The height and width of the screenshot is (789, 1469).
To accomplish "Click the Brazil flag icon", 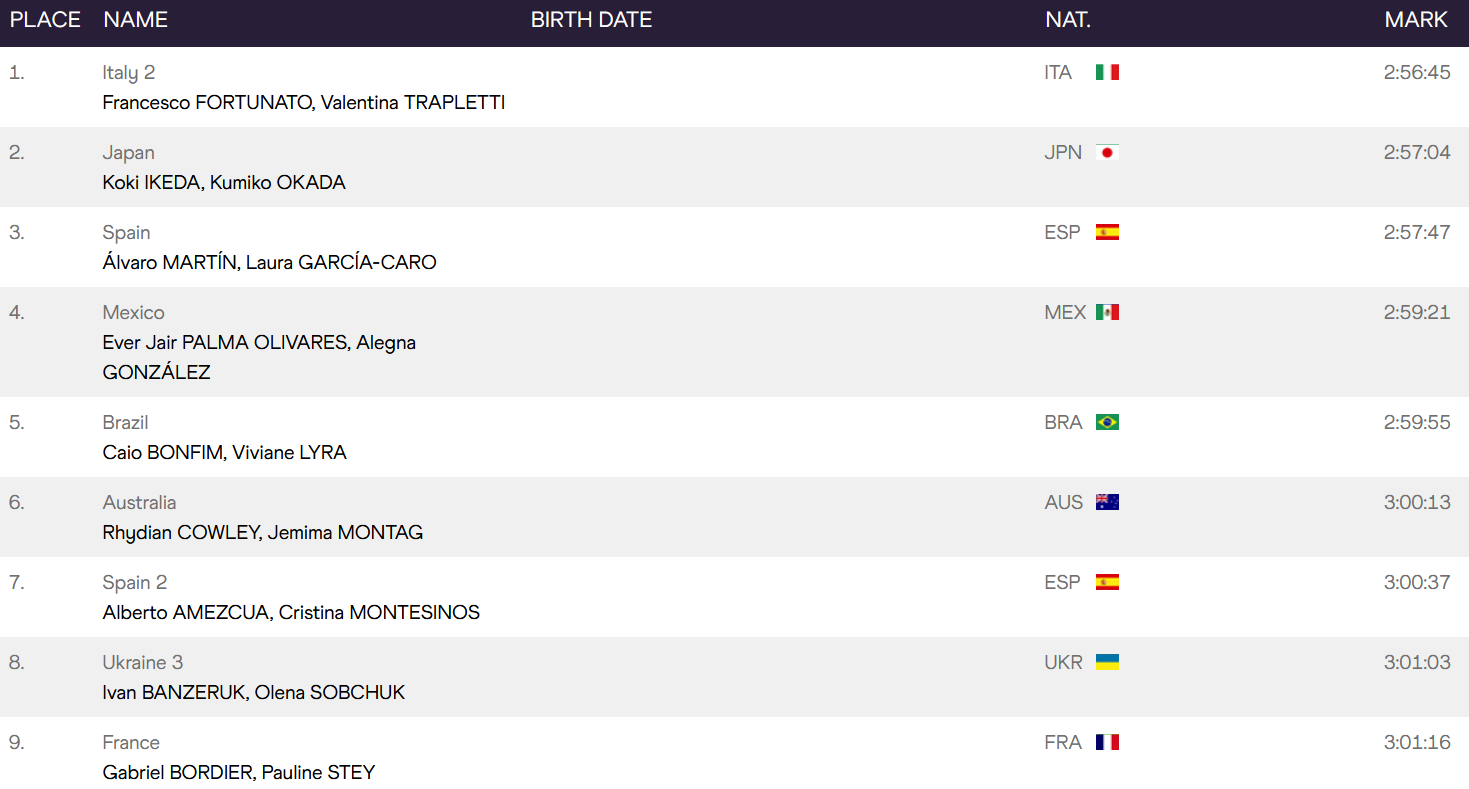I will tap(1107, 422).
